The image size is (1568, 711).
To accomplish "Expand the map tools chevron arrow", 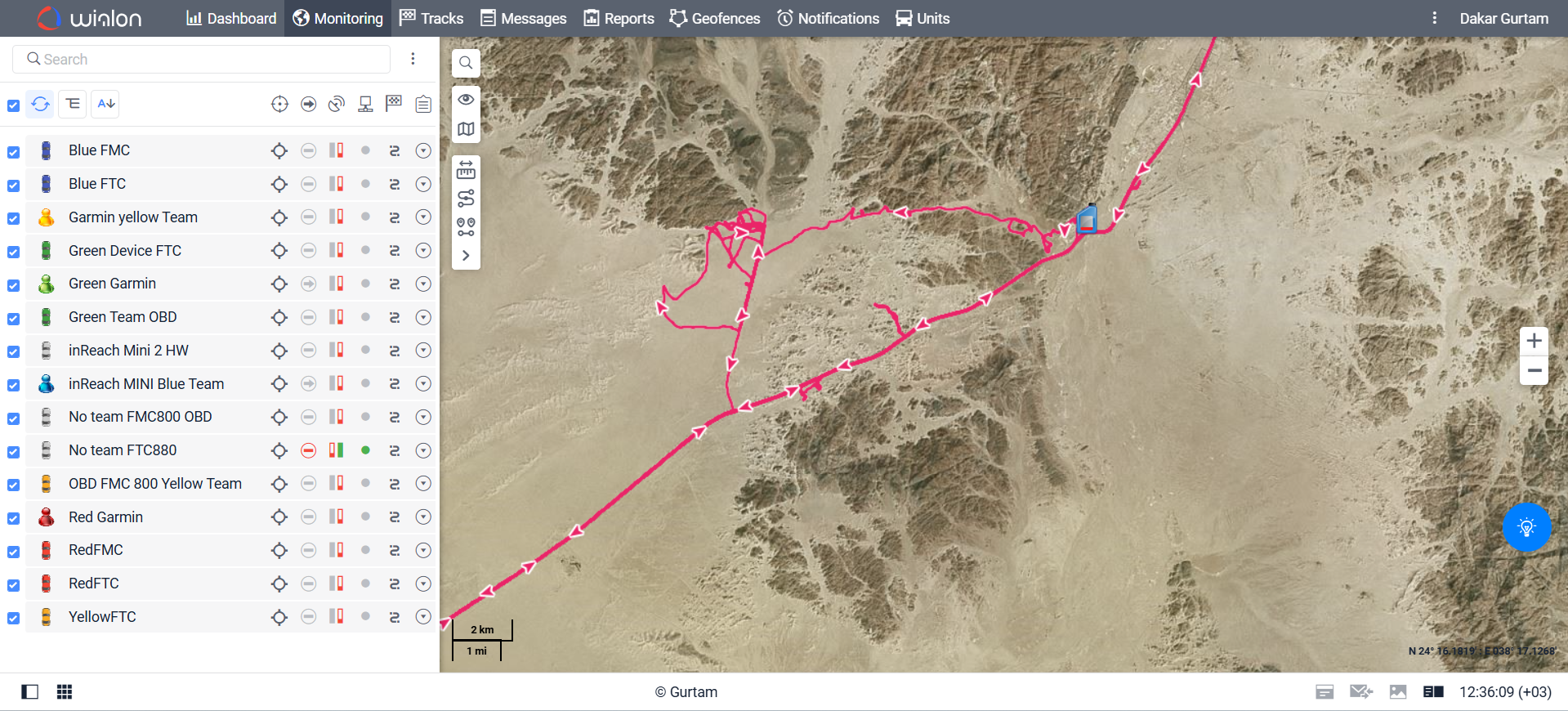I will [466, 255].
